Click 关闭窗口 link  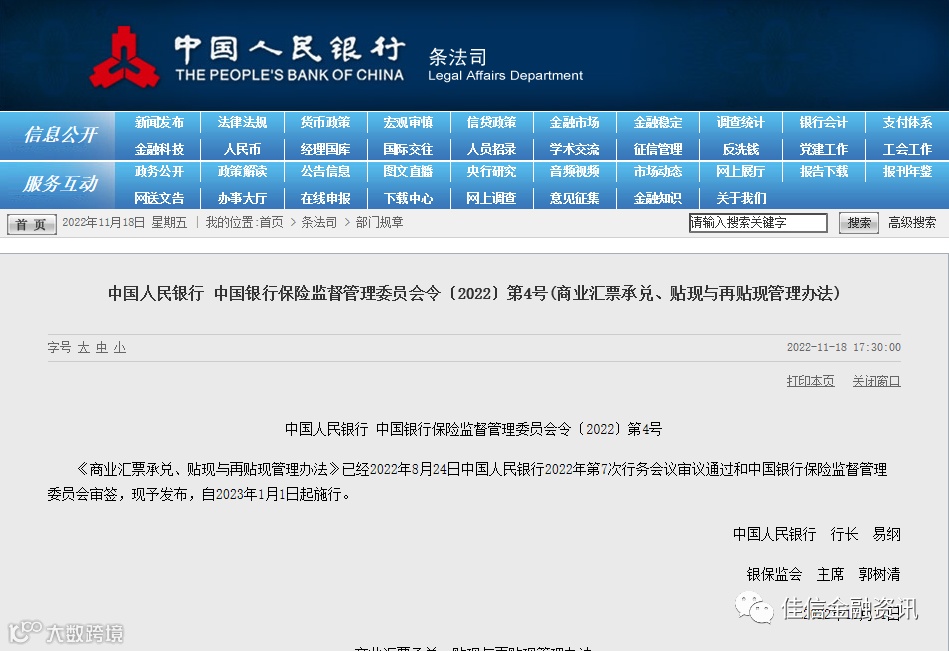(x=876, y=381)
